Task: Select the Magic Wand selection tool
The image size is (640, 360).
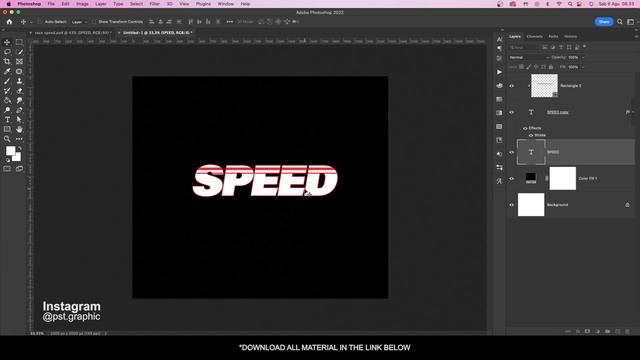Action: point(19,52)
